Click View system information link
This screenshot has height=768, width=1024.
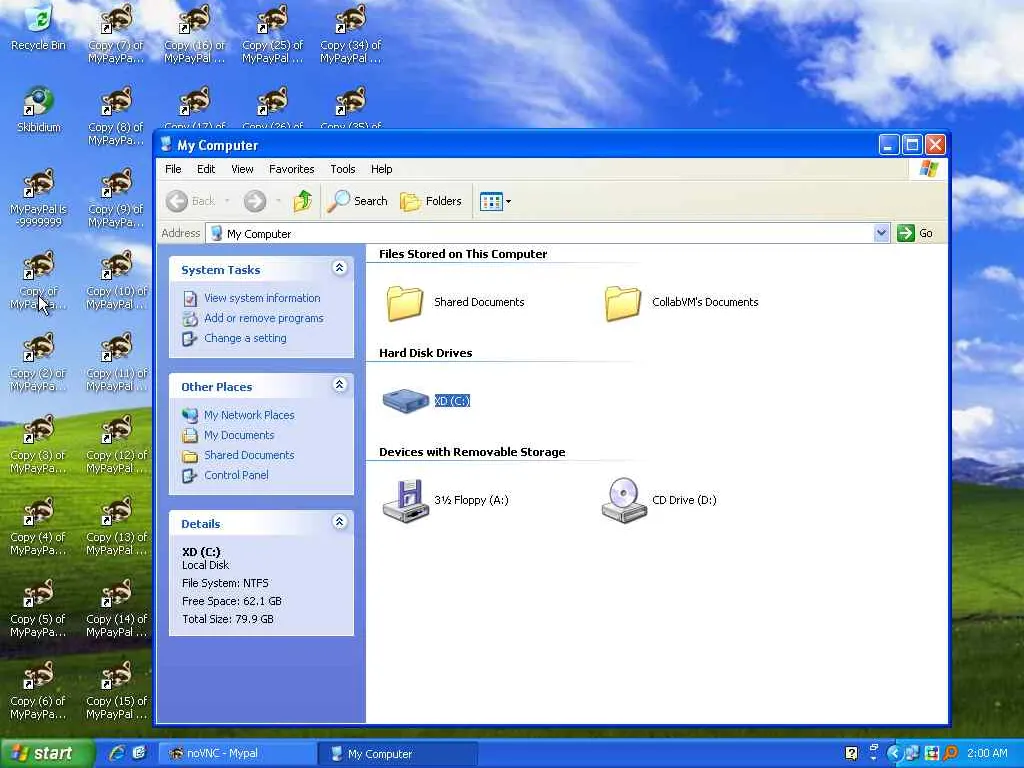click(262, 298)
